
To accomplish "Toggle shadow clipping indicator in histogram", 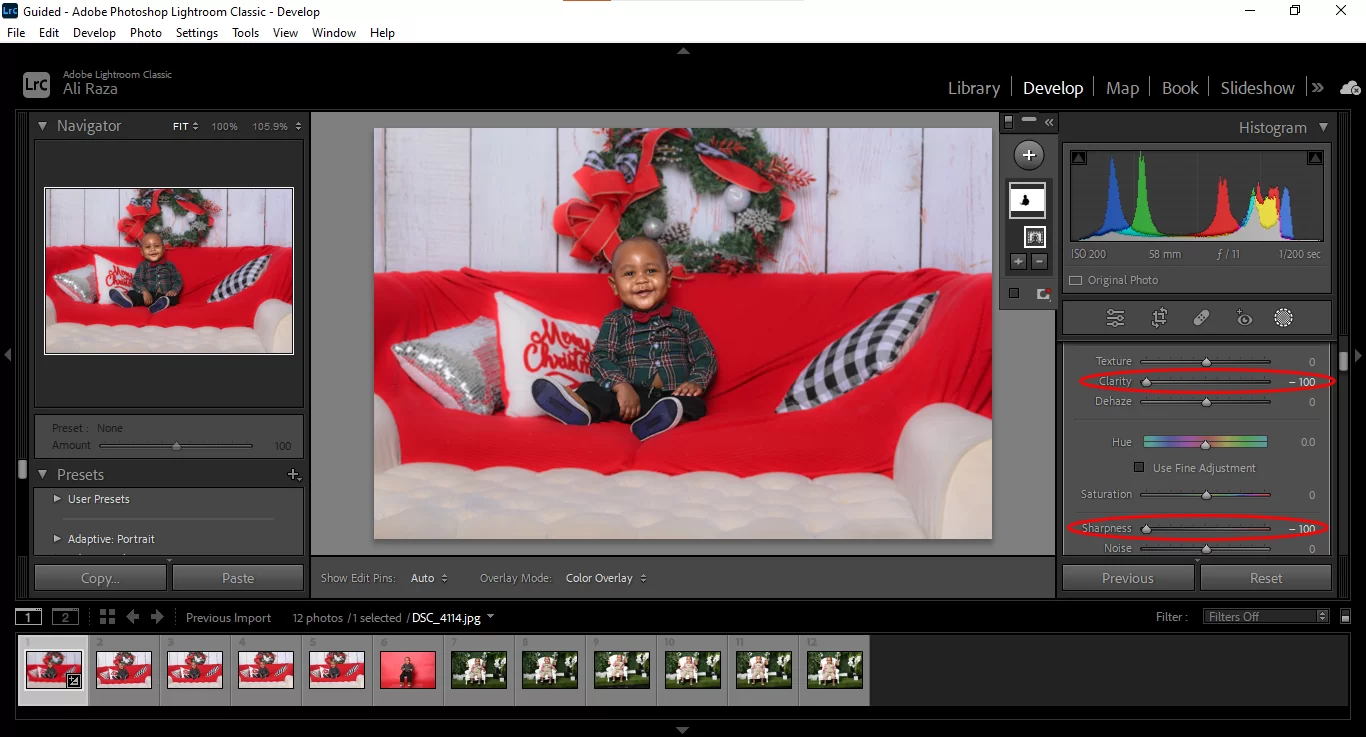I will [x=1078, y=158].
